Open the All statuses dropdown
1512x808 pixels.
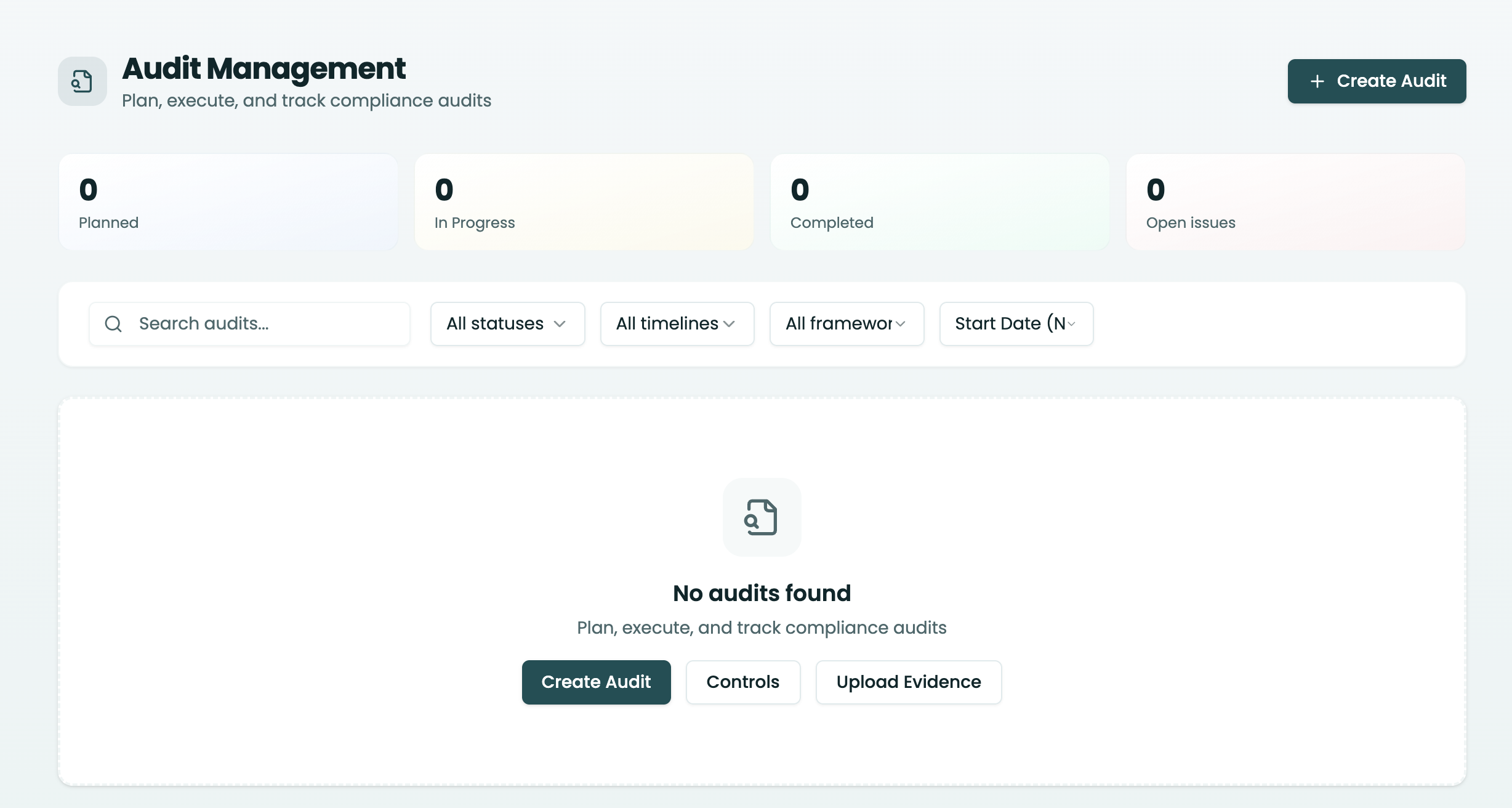[507, 324]
